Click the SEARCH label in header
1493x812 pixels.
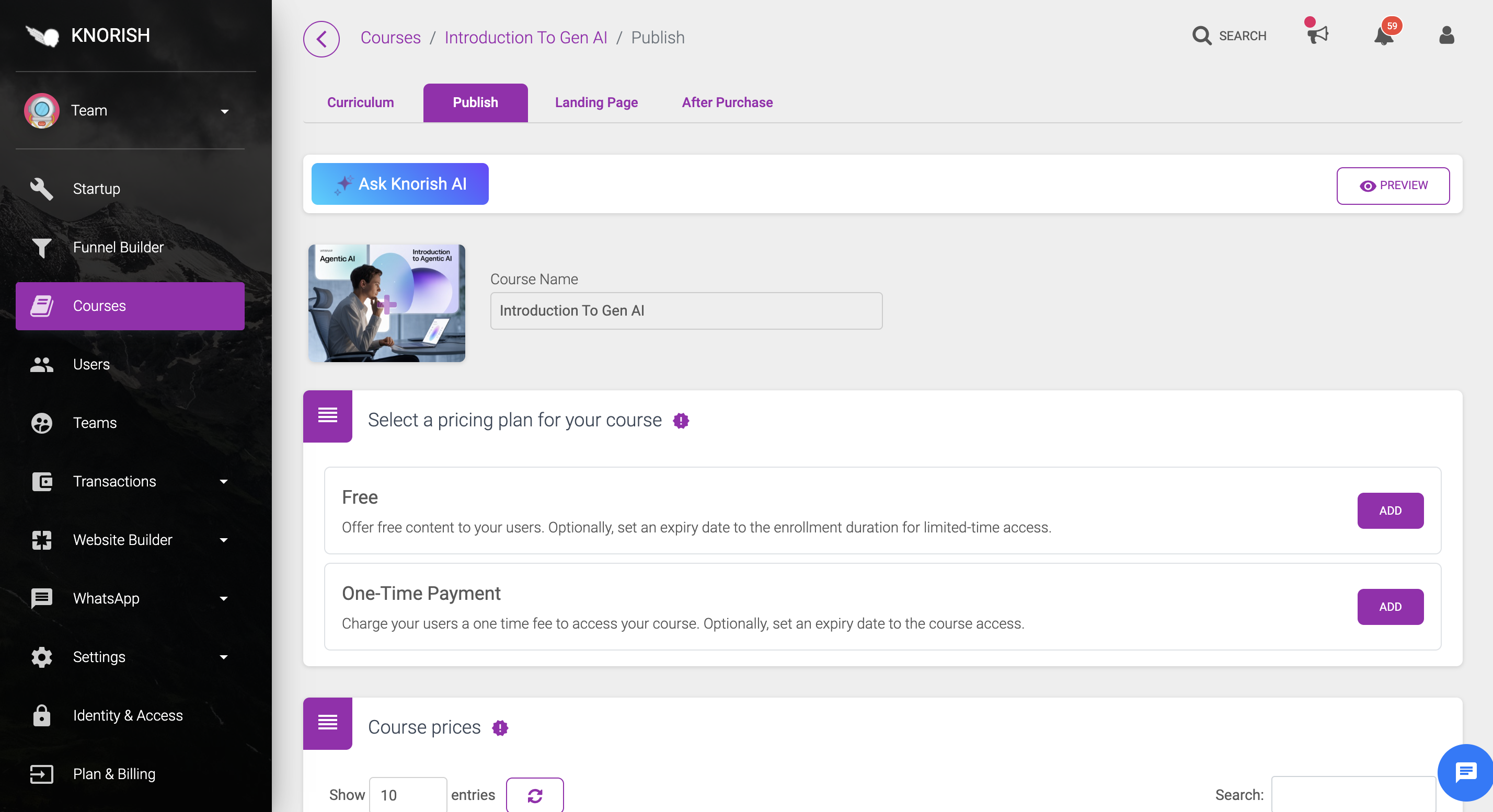[x=1243, y=36]
